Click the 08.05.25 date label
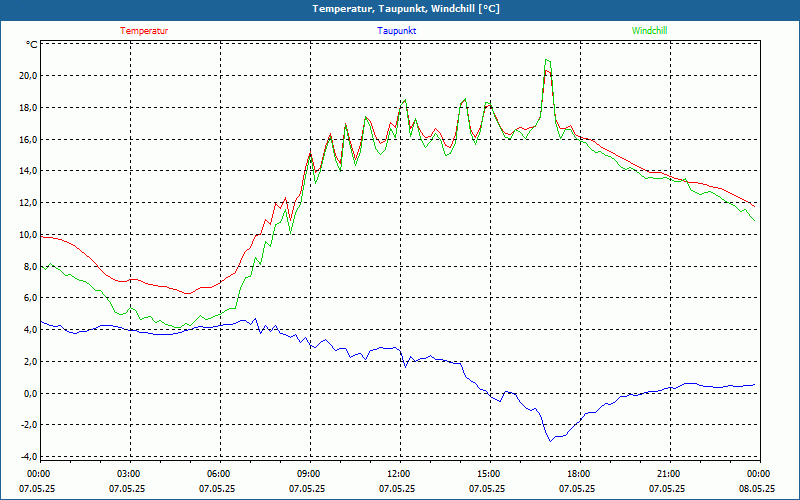The height and width of the screenshot is (500, 800). (757, 488)
